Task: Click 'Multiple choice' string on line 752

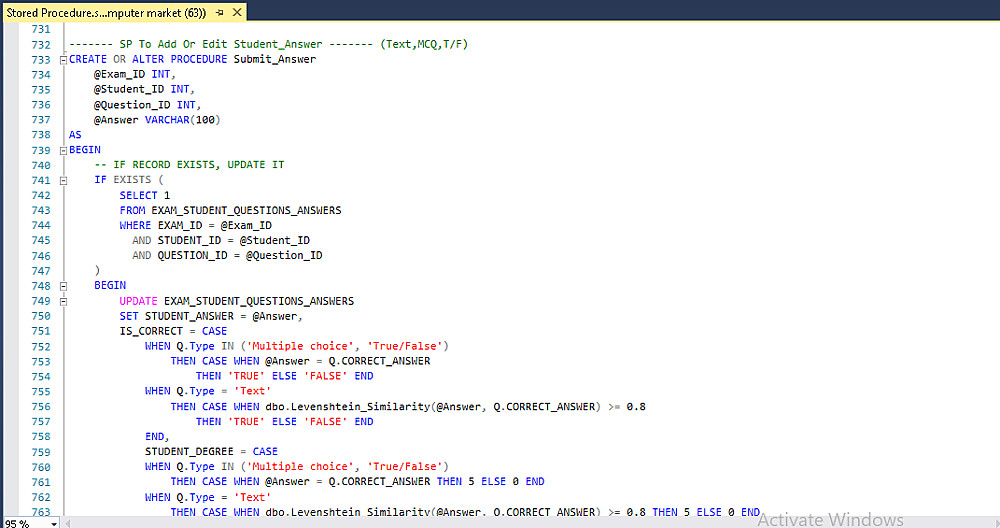Action: (300, 346)
